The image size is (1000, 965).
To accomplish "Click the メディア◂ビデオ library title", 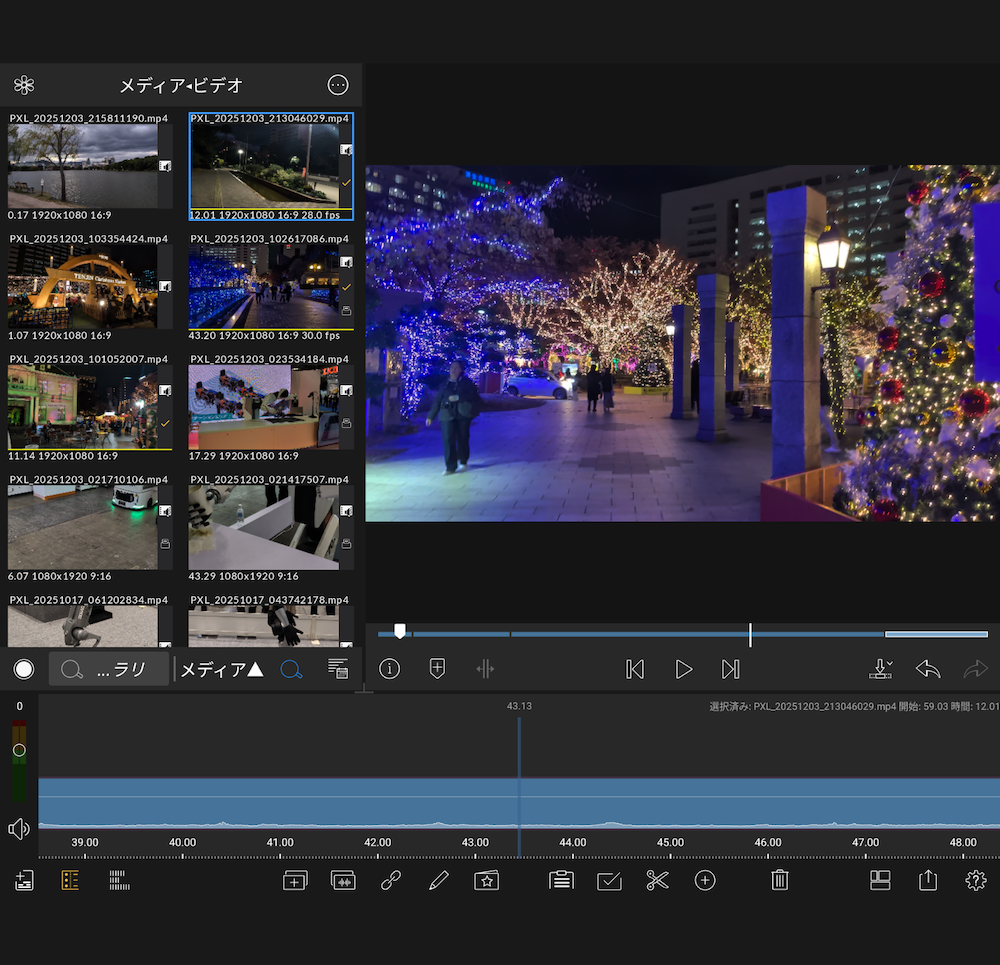I will click(180, 85).
